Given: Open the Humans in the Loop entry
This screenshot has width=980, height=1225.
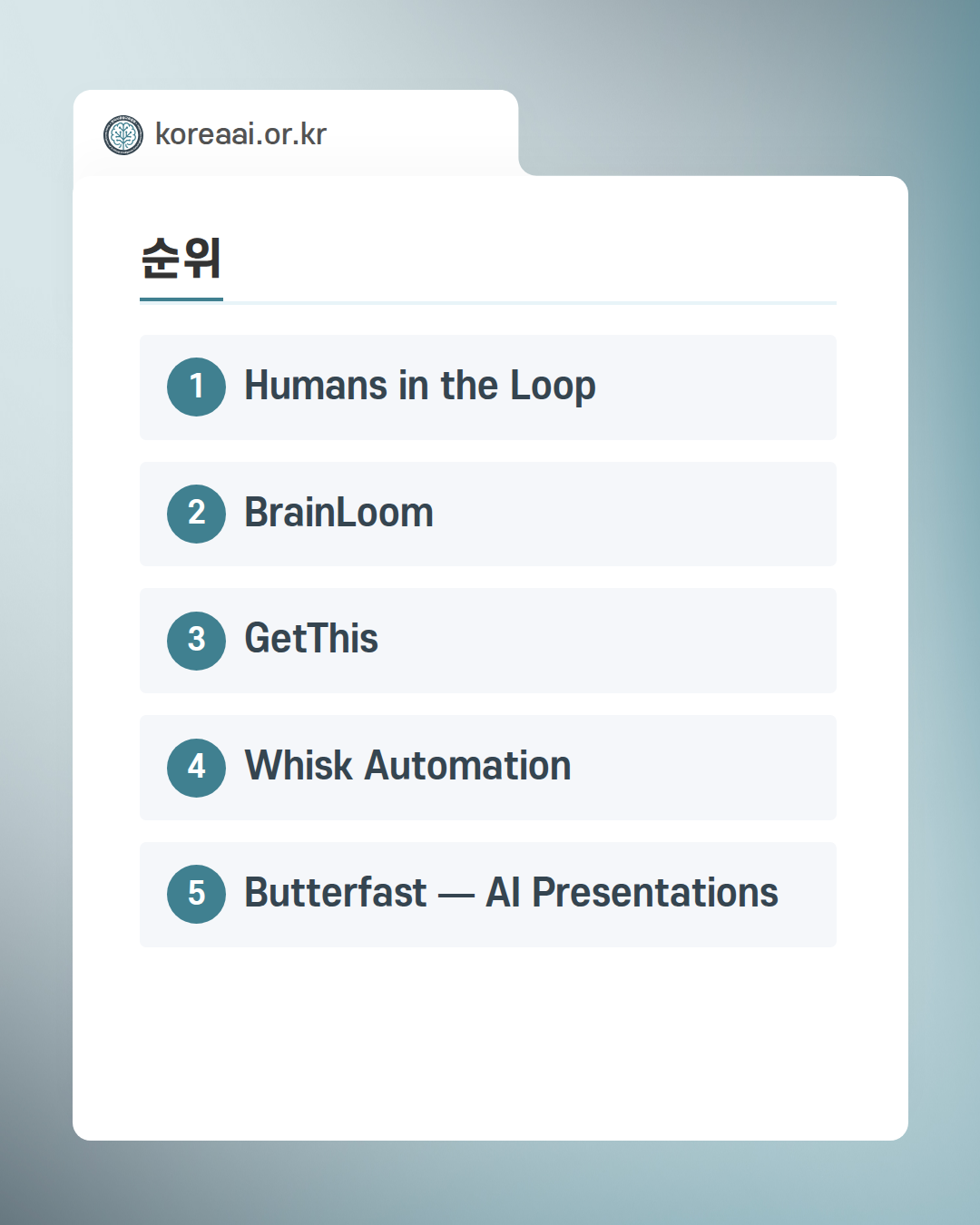Looking at the screenshot, I should 419,387.
